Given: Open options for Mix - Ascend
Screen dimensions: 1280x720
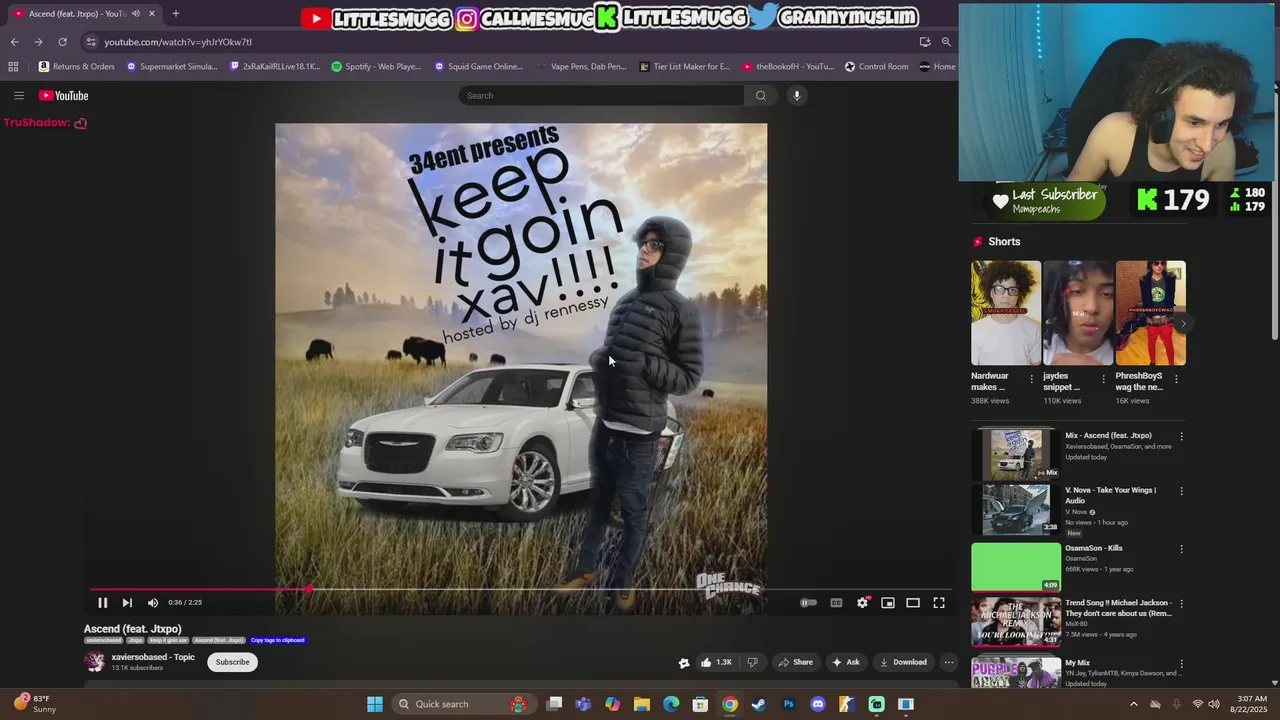Looking at the screenshot, I should pyautogui.click(x=1181, y=437).
